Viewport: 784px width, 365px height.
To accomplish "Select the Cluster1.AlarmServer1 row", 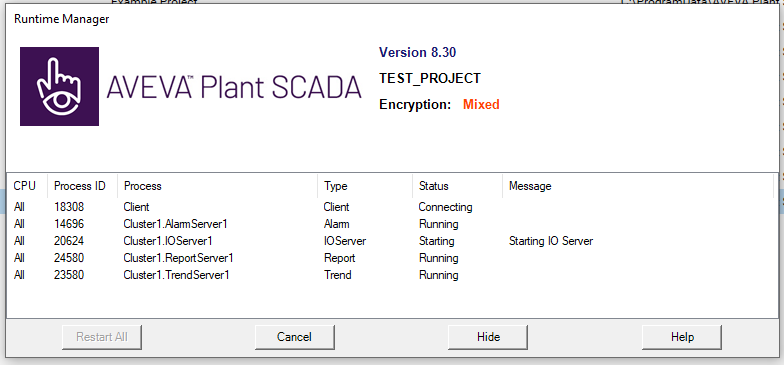I will pyautogui.click(x=390, y=224).
